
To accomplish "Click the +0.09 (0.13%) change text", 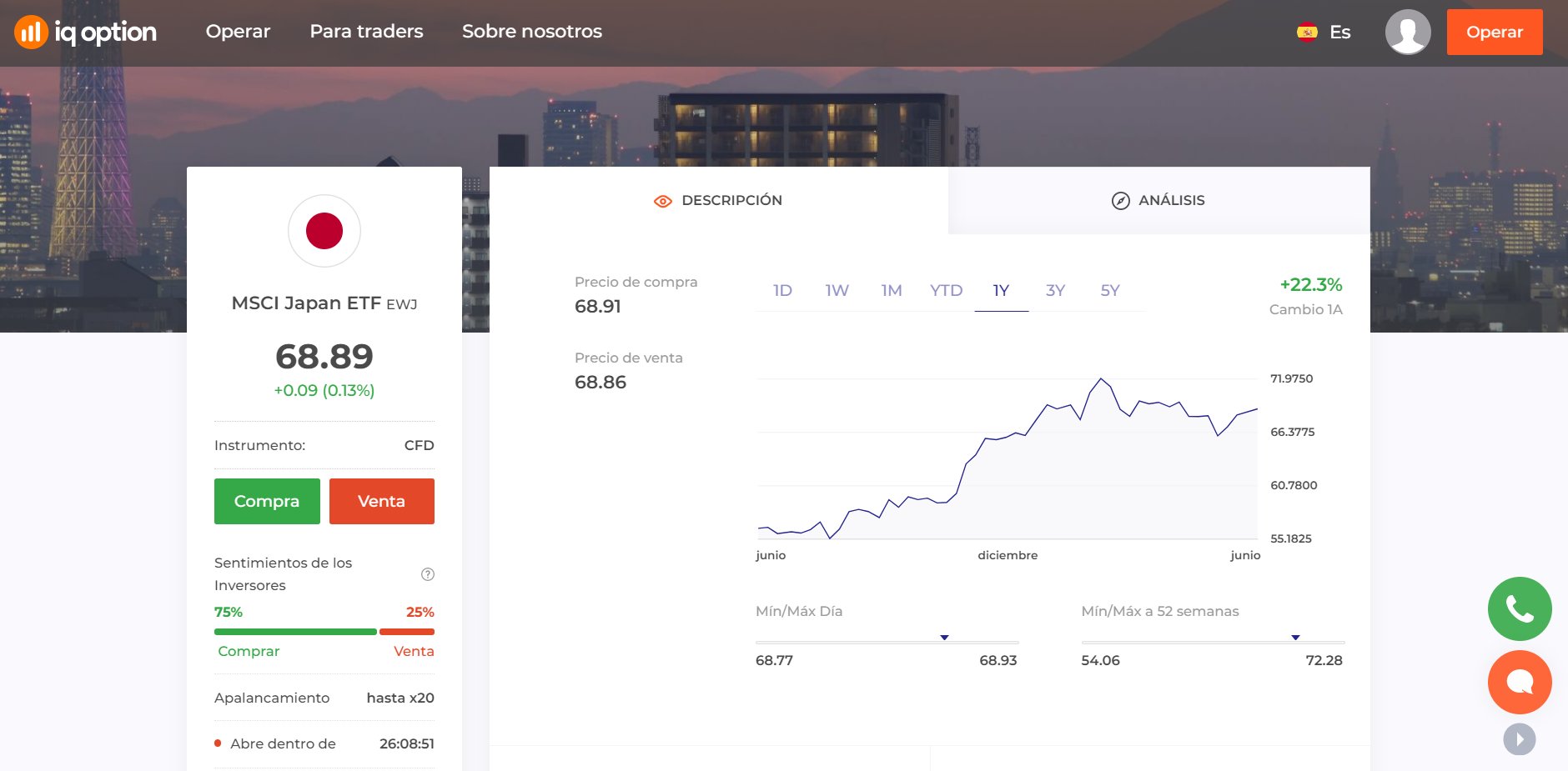I will click(x=324, y=391).
